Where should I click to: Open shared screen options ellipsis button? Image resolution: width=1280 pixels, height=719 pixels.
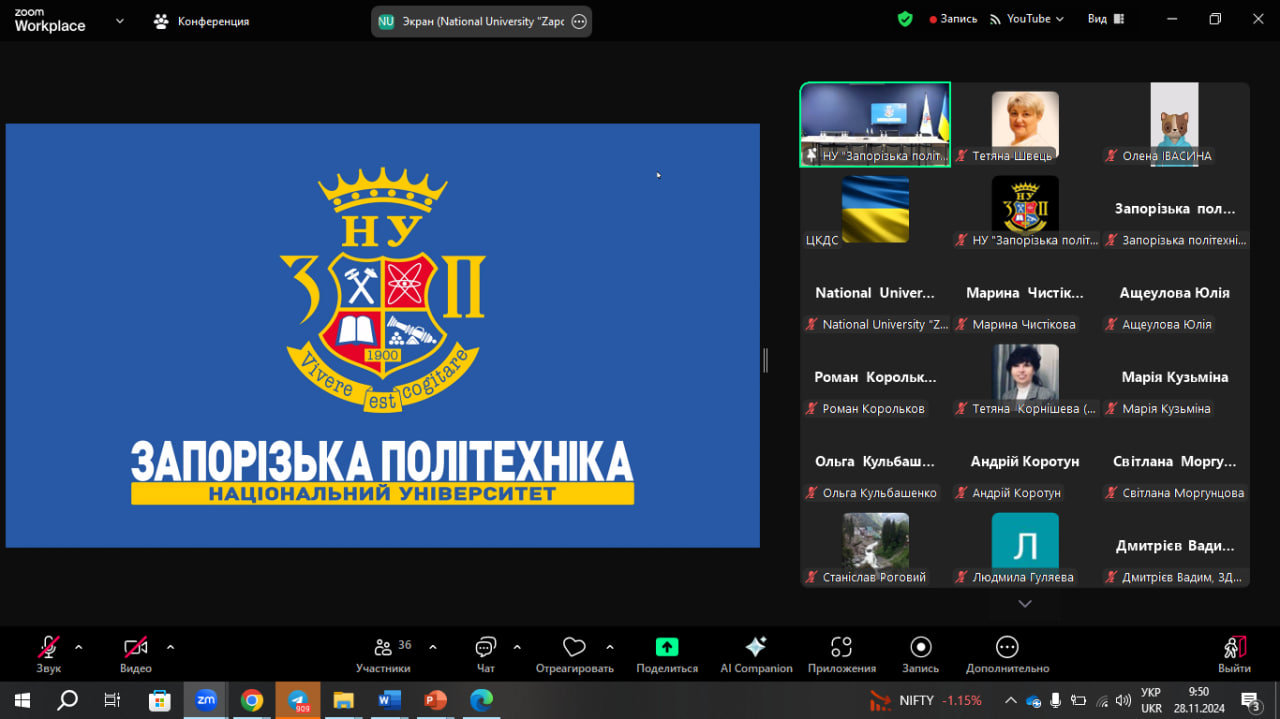579,21
